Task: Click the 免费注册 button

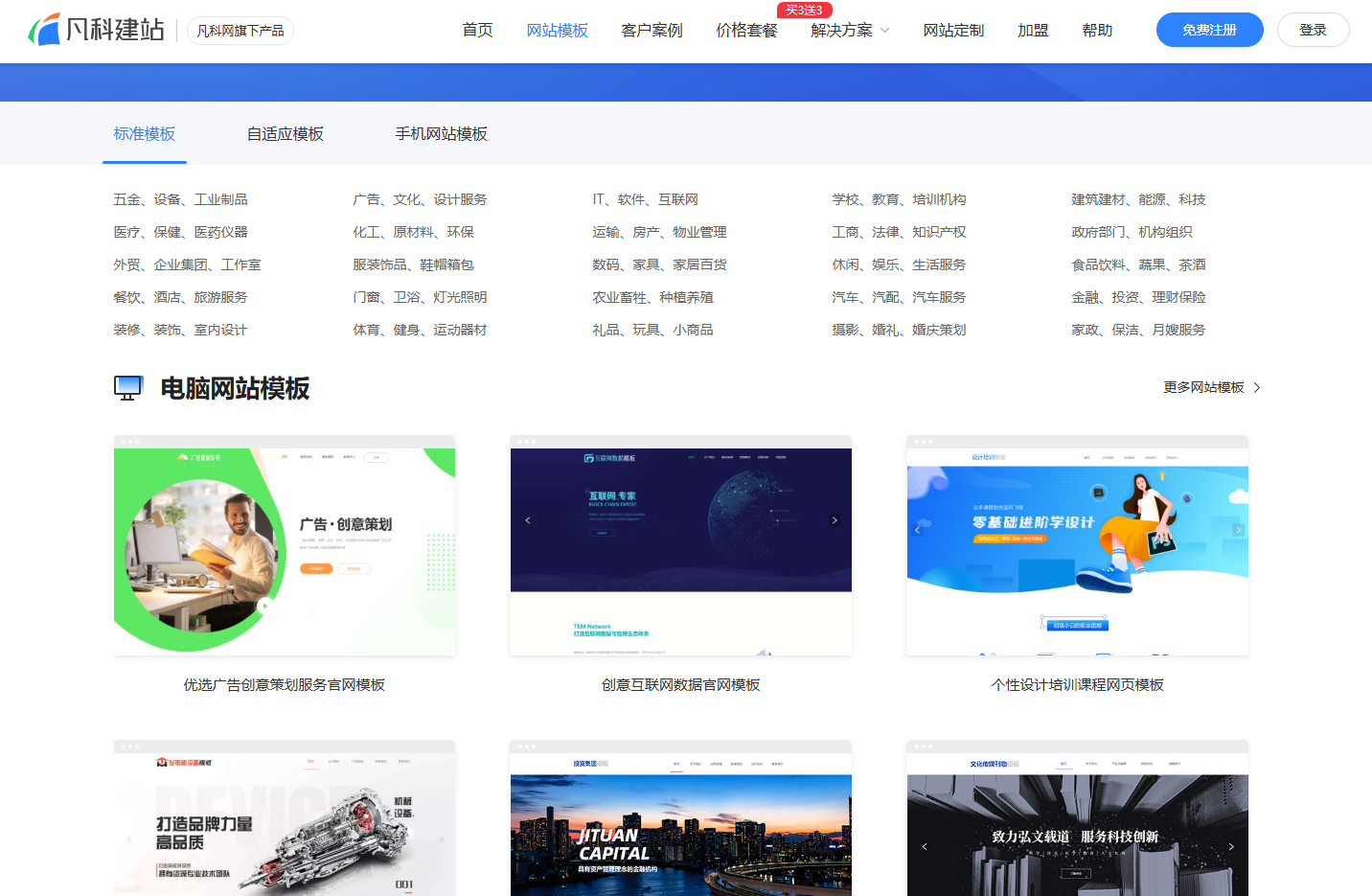Action: point(1210,30)
